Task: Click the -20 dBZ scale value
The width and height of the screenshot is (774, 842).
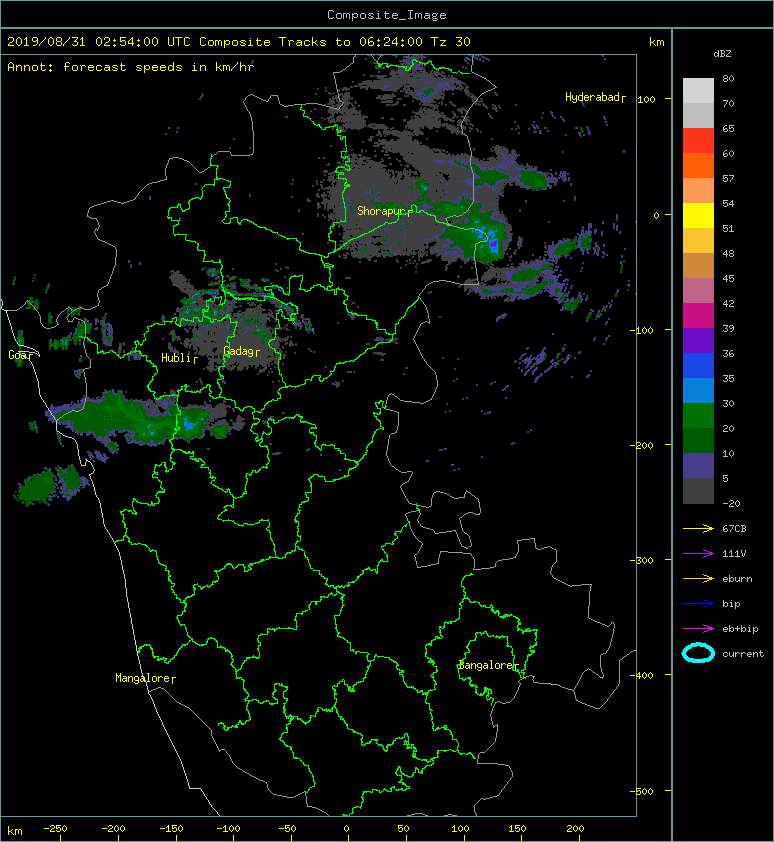Action: (731, 504)
